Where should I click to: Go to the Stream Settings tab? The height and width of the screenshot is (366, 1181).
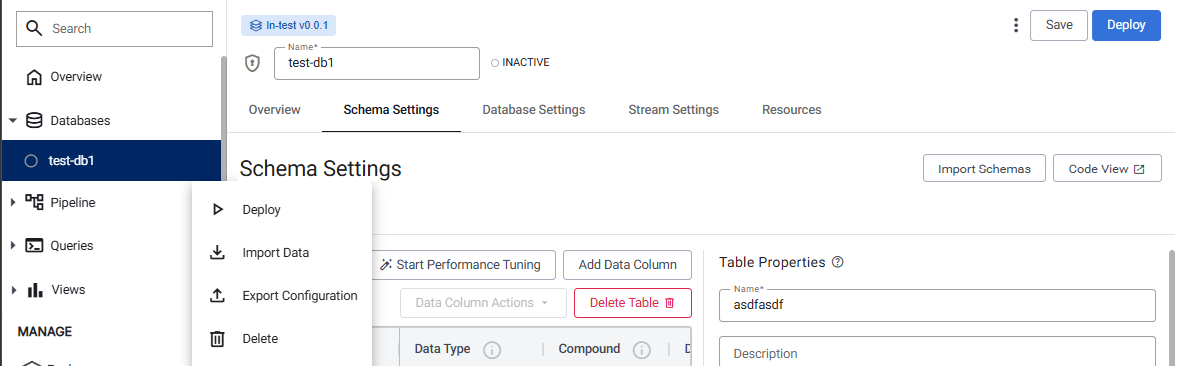click(x=673, y=110)
